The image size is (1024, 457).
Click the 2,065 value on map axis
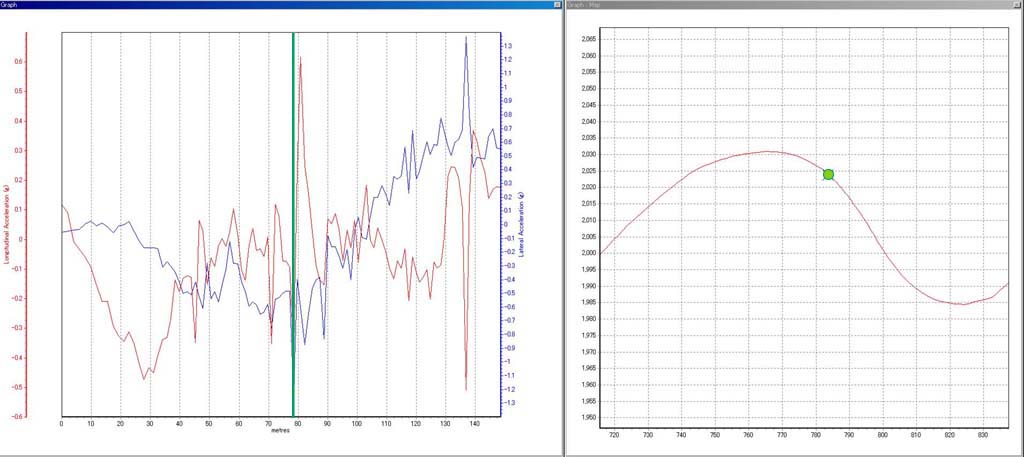588,39
